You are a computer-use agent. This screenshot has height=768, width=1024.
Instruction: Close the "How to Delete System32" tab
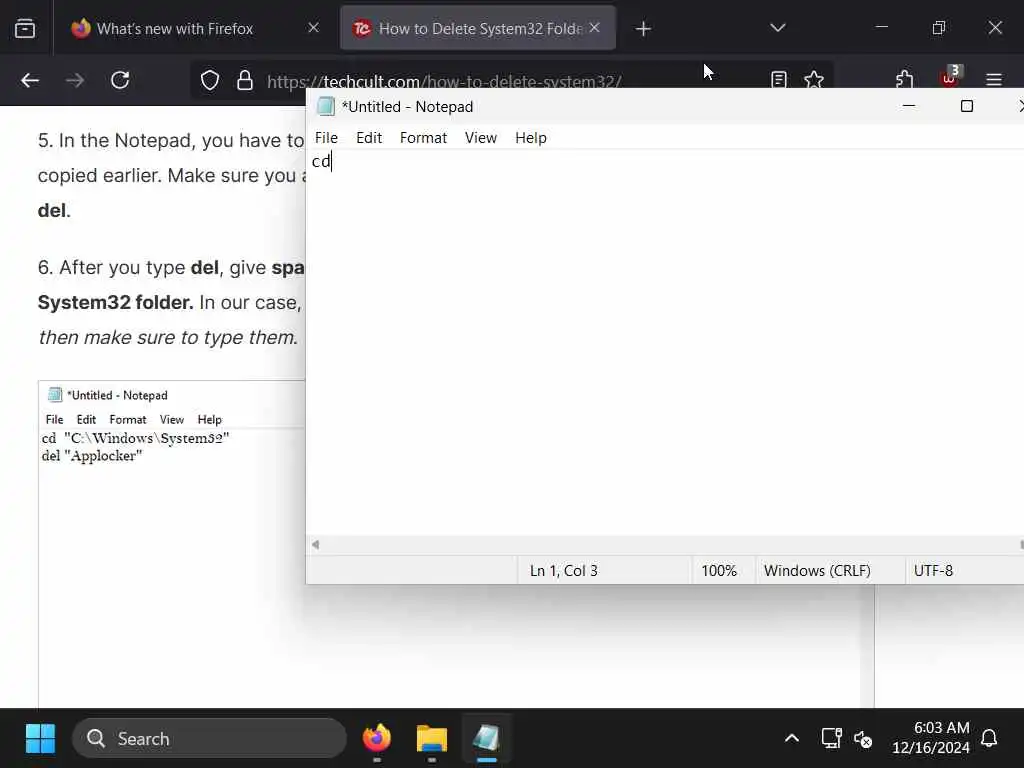click(594, 27)
